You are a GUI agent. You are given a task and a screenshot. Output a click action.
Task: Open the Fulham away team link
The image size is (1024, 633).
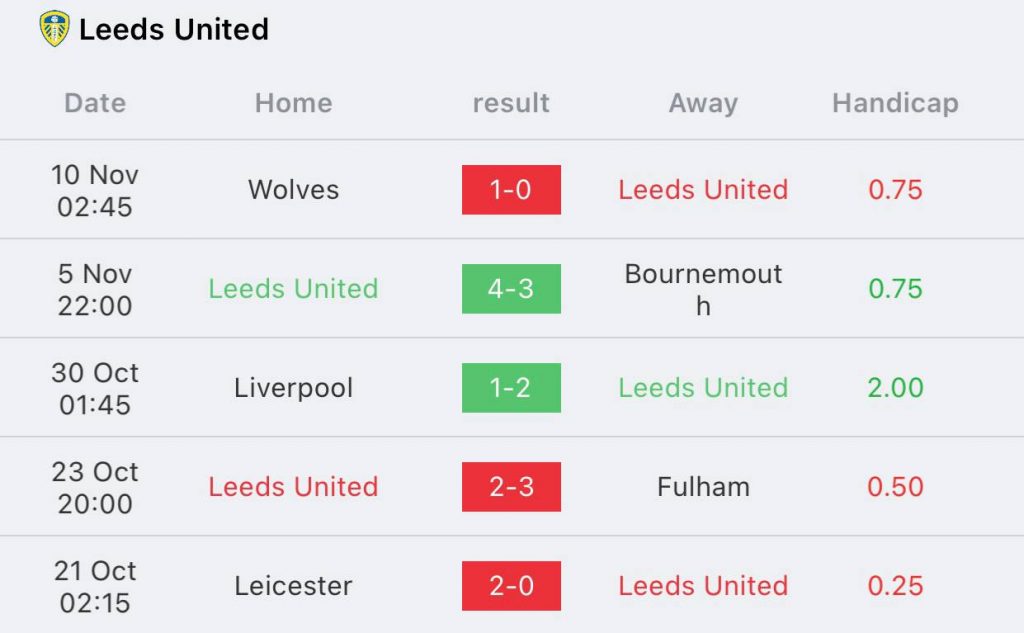(703, 487)
